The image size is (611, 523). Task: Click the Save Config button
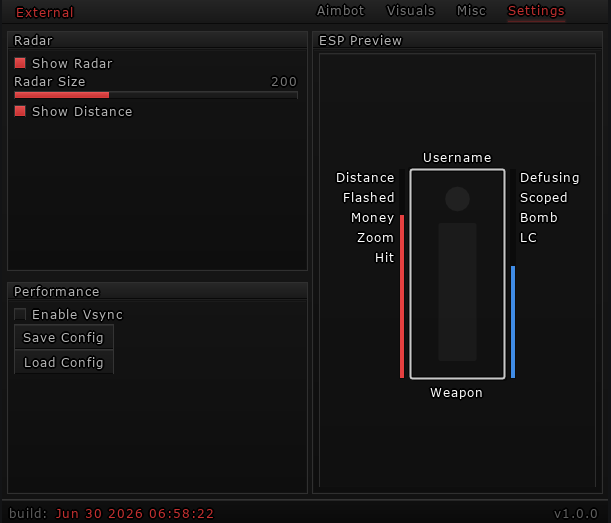click(64, 337)
